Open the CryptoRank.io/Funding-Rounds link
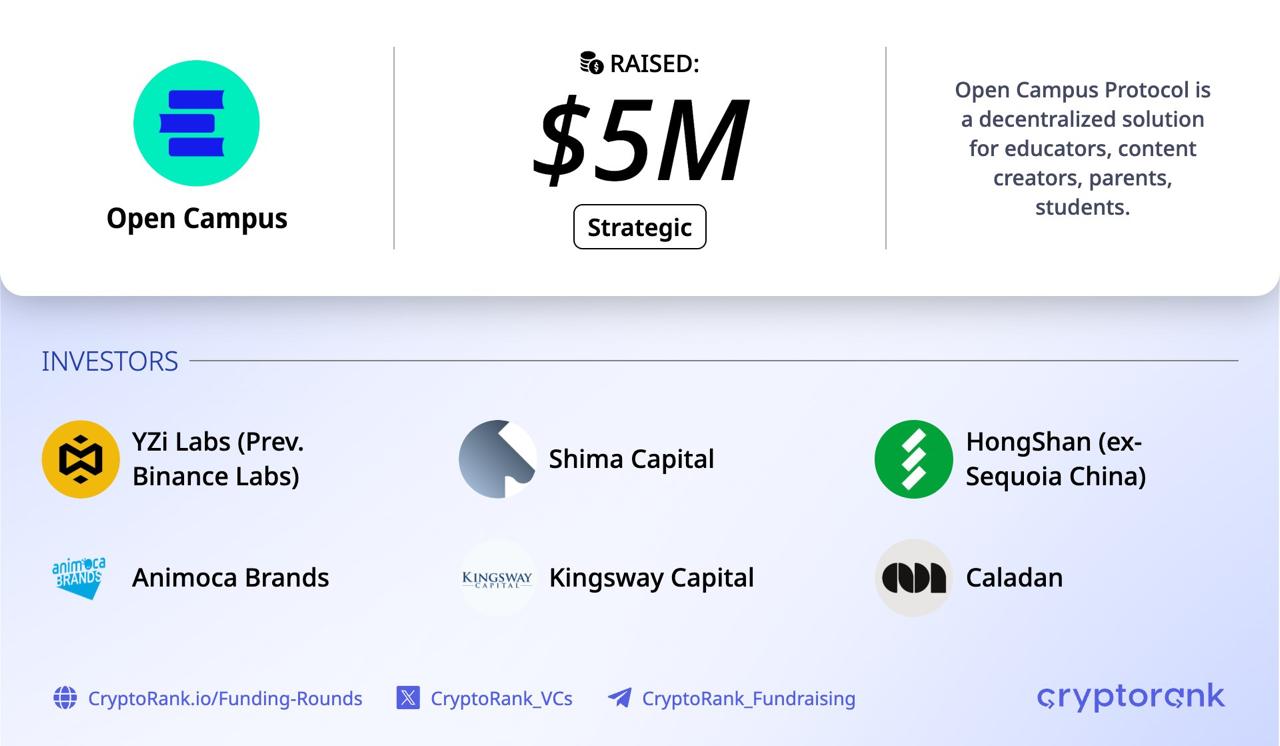 [x=225, y=698]
